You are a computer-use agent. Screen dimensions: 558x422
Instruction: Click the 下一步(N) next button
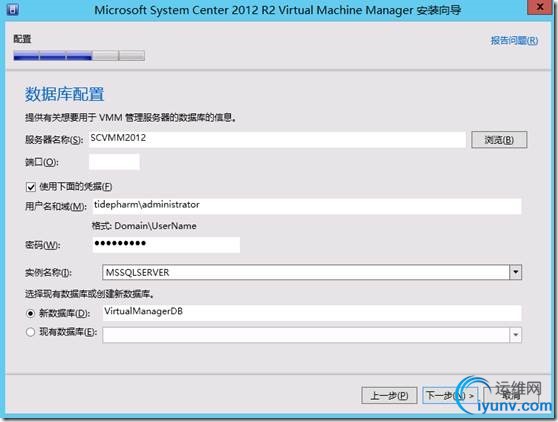pyautogui.click(x=450, y=395)
